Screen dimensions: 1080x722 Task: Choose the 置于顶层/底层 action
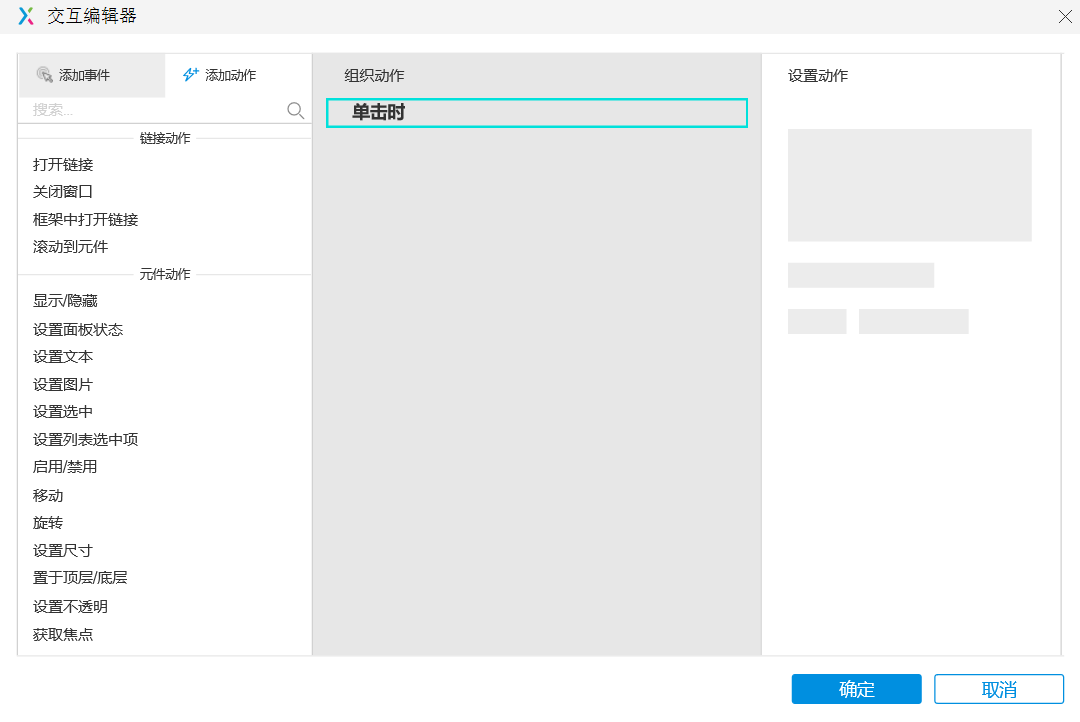(x=80, y=578)
